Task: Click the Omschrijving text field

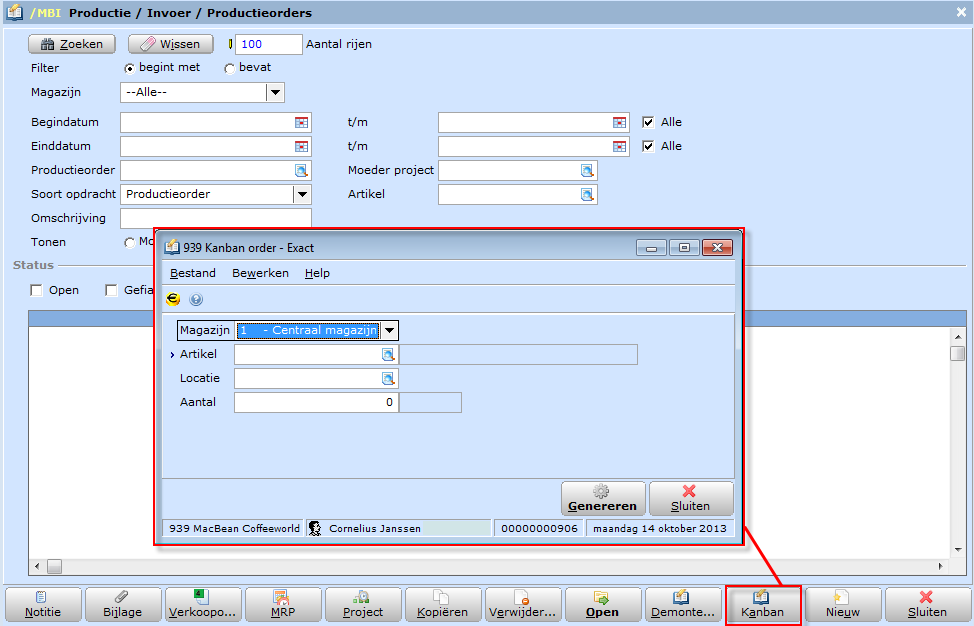Action: click(x=216, y=219)
